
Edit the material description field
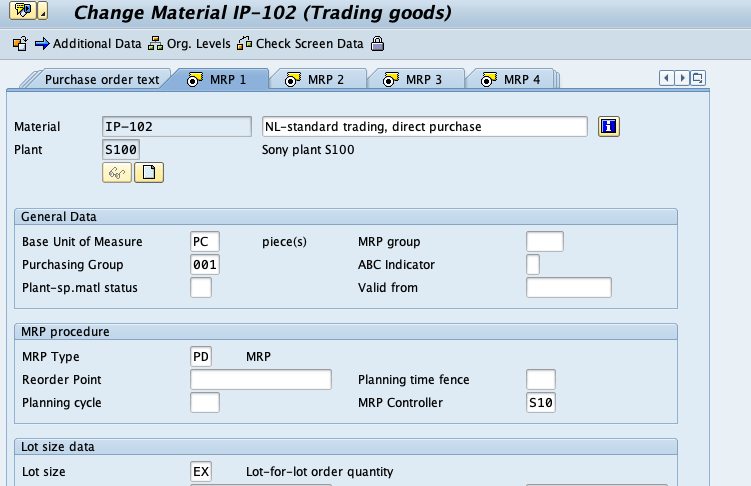point(425,126)
